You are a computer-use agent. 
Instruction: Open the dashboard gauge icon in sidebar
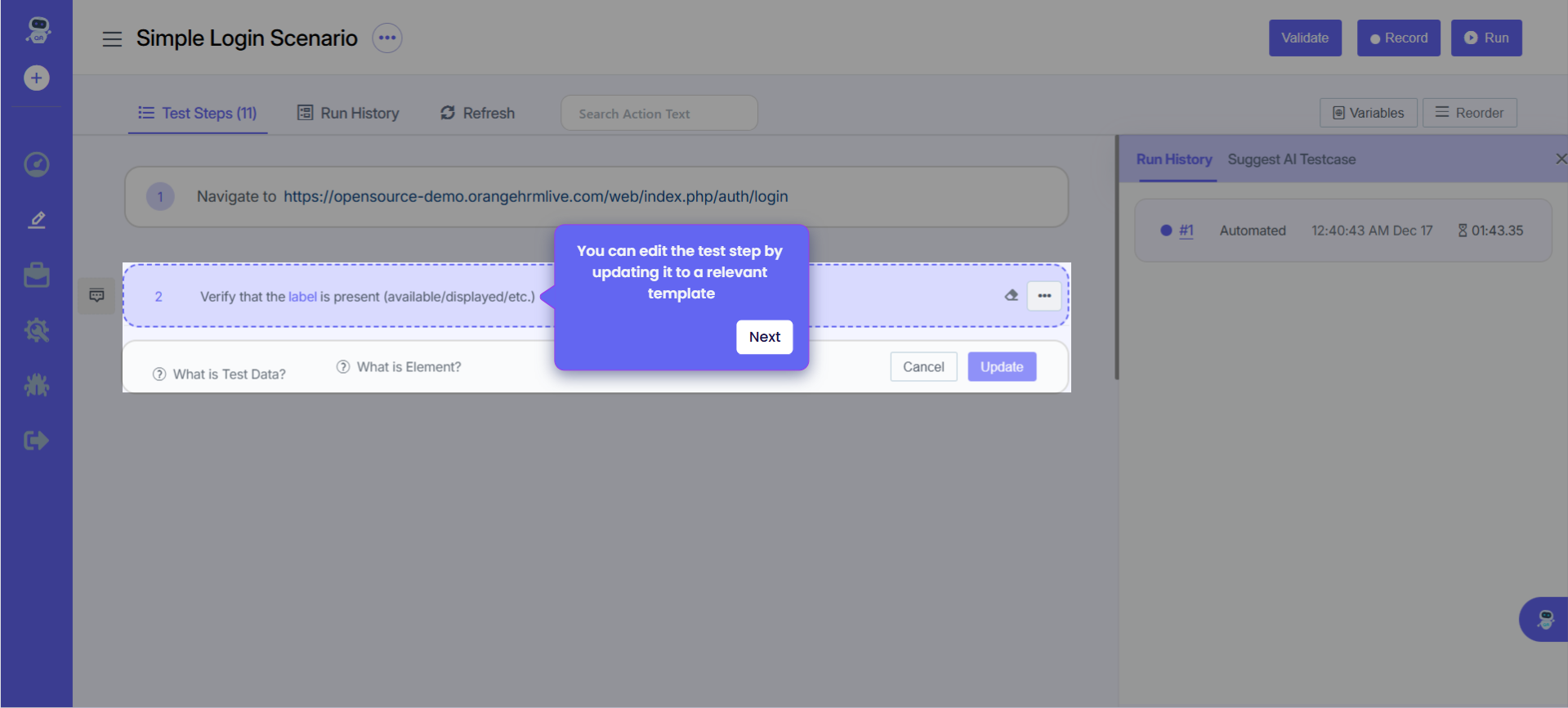coord(36,164)
